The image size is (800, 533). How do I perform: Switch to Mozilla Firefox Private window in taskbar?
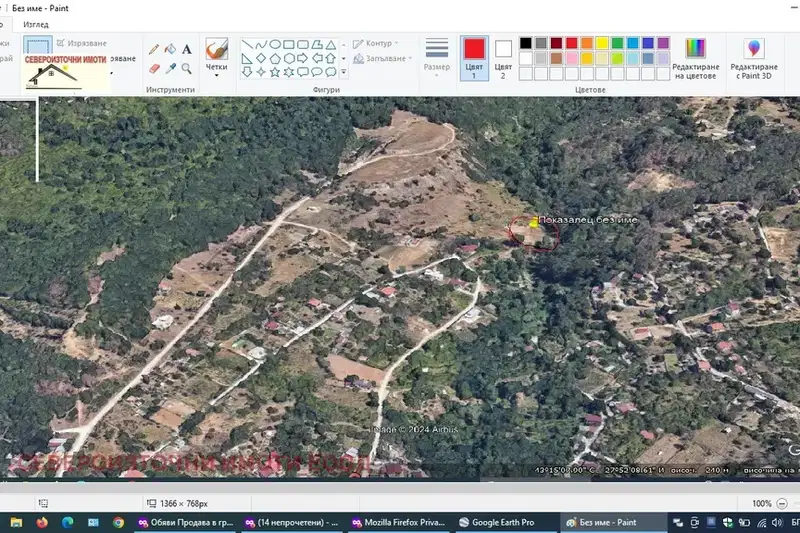click(398, 522)
